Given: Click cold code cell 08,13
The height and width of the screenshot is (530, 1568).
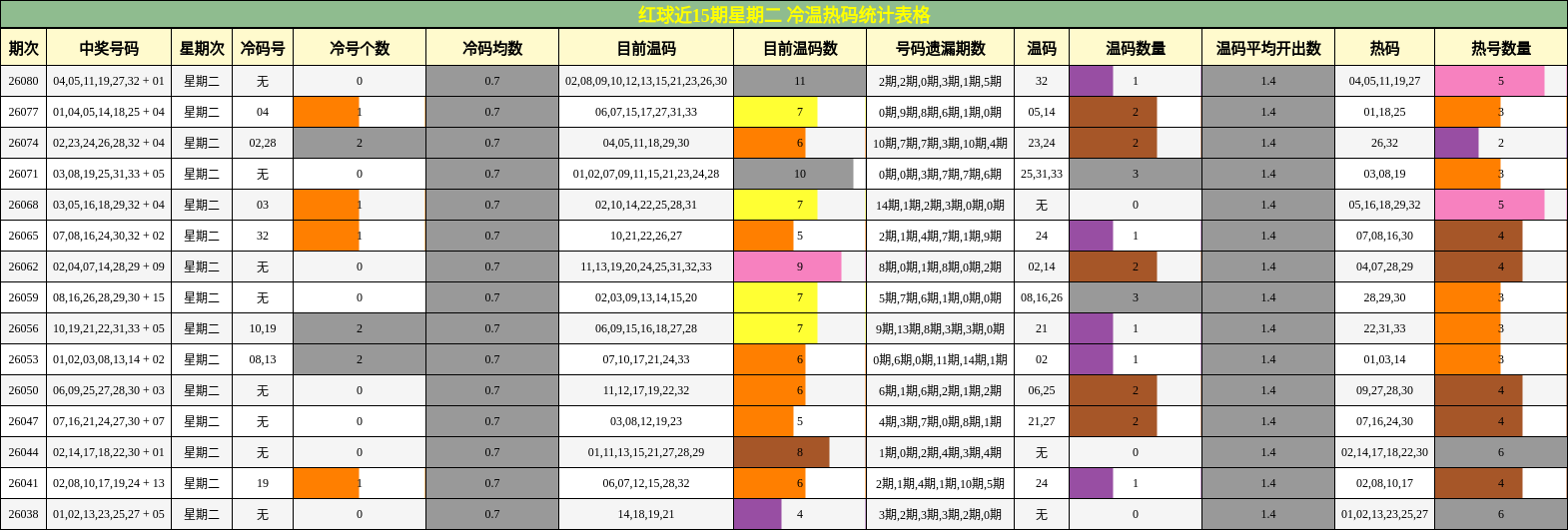Looking at the screenshot, I should click(x=263, y=359).
